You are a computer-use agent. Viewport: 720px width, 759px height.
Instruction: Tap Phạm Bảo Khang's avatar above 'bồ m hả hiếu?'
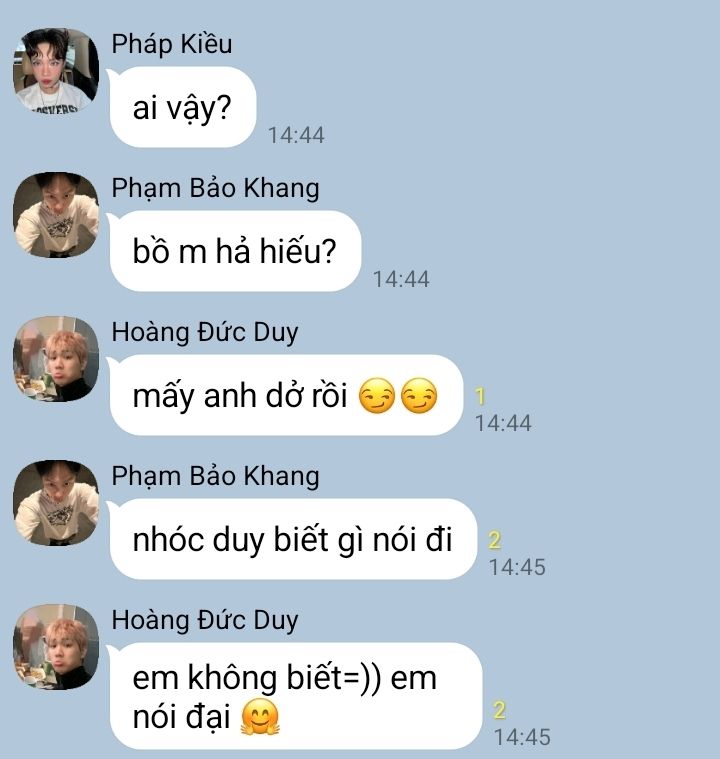click(56, 214)
